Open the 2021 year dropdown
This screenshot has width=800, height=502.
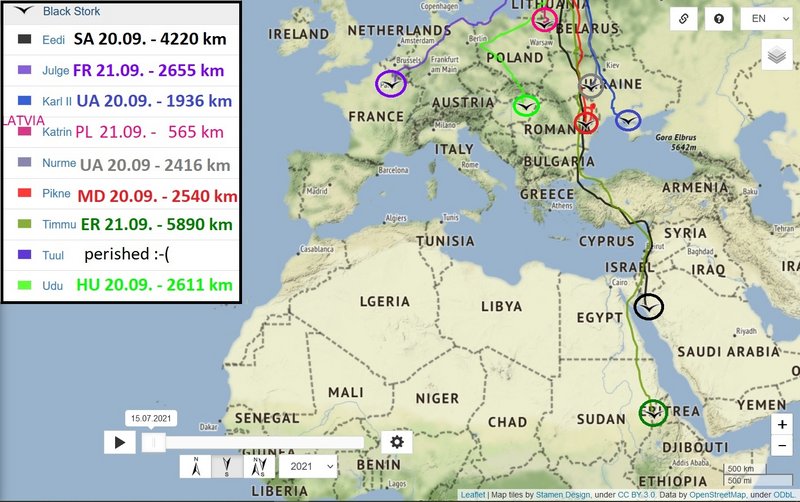click(308, 466)
